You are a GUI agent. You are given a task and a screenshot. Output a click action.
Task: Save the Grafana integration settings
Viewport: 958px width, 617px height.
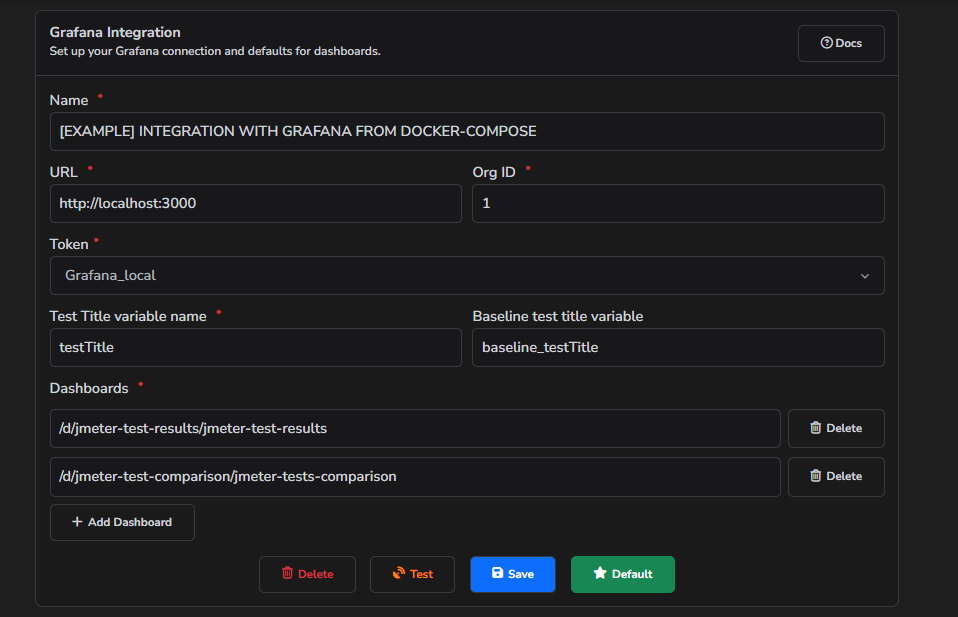point(512,574)
